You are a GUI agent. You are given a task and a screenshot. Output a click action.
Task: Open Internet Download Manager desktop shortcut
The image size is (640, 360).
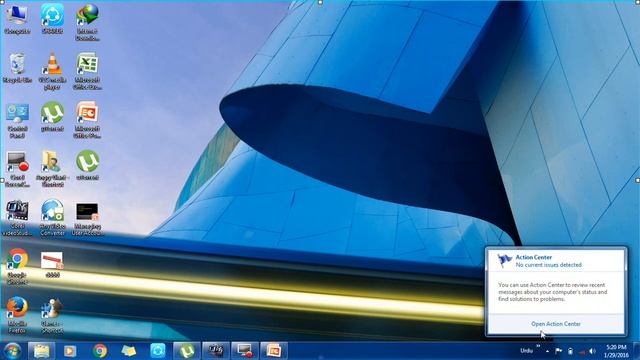(x=87, y=22)
